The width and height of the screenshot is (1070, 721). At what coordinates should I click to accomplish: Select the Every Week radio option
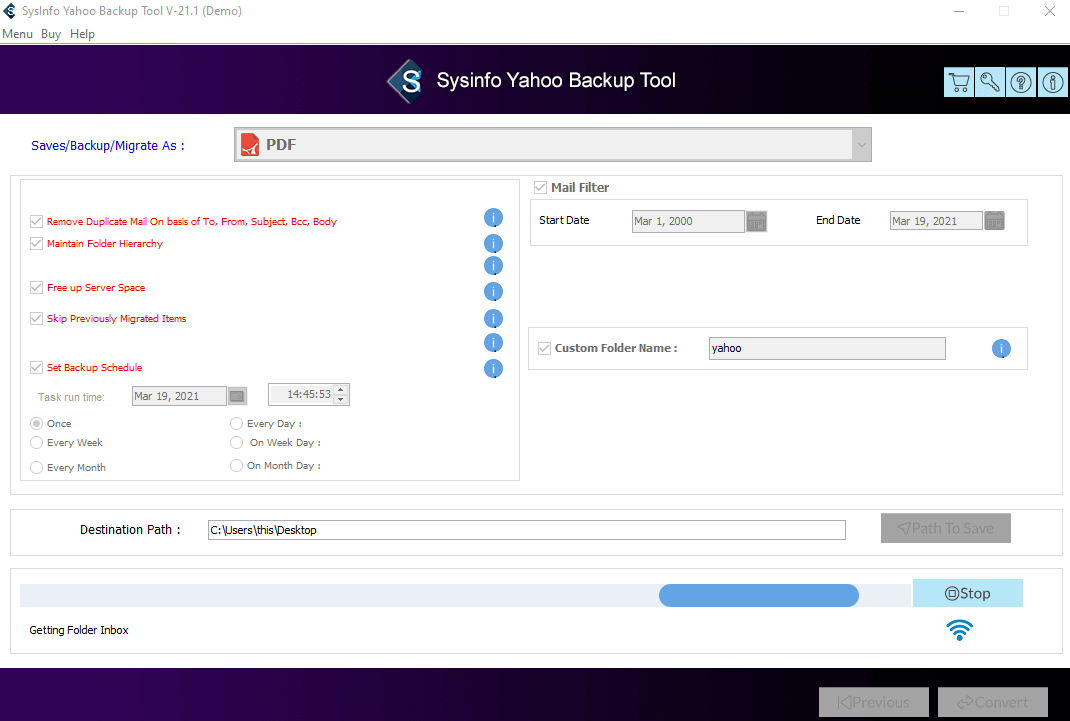pos(37,443)
